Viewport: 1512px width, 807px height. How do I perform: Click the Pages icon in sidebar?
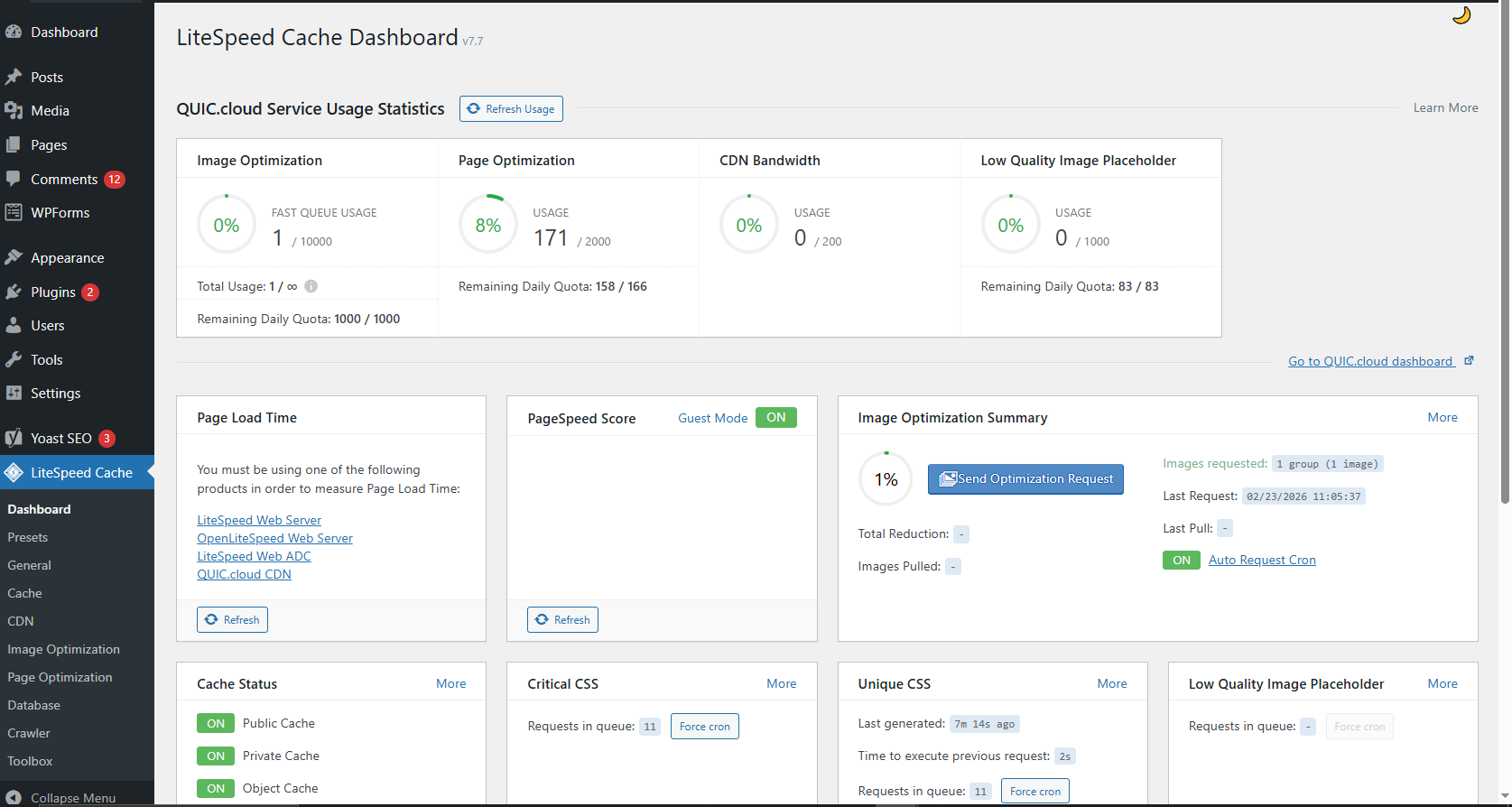click(14, 144)
